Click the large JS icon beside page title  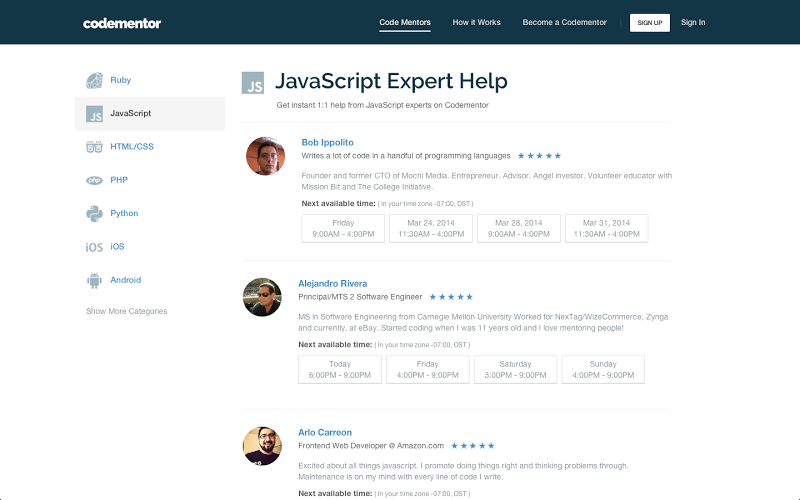tap(253, 83)
